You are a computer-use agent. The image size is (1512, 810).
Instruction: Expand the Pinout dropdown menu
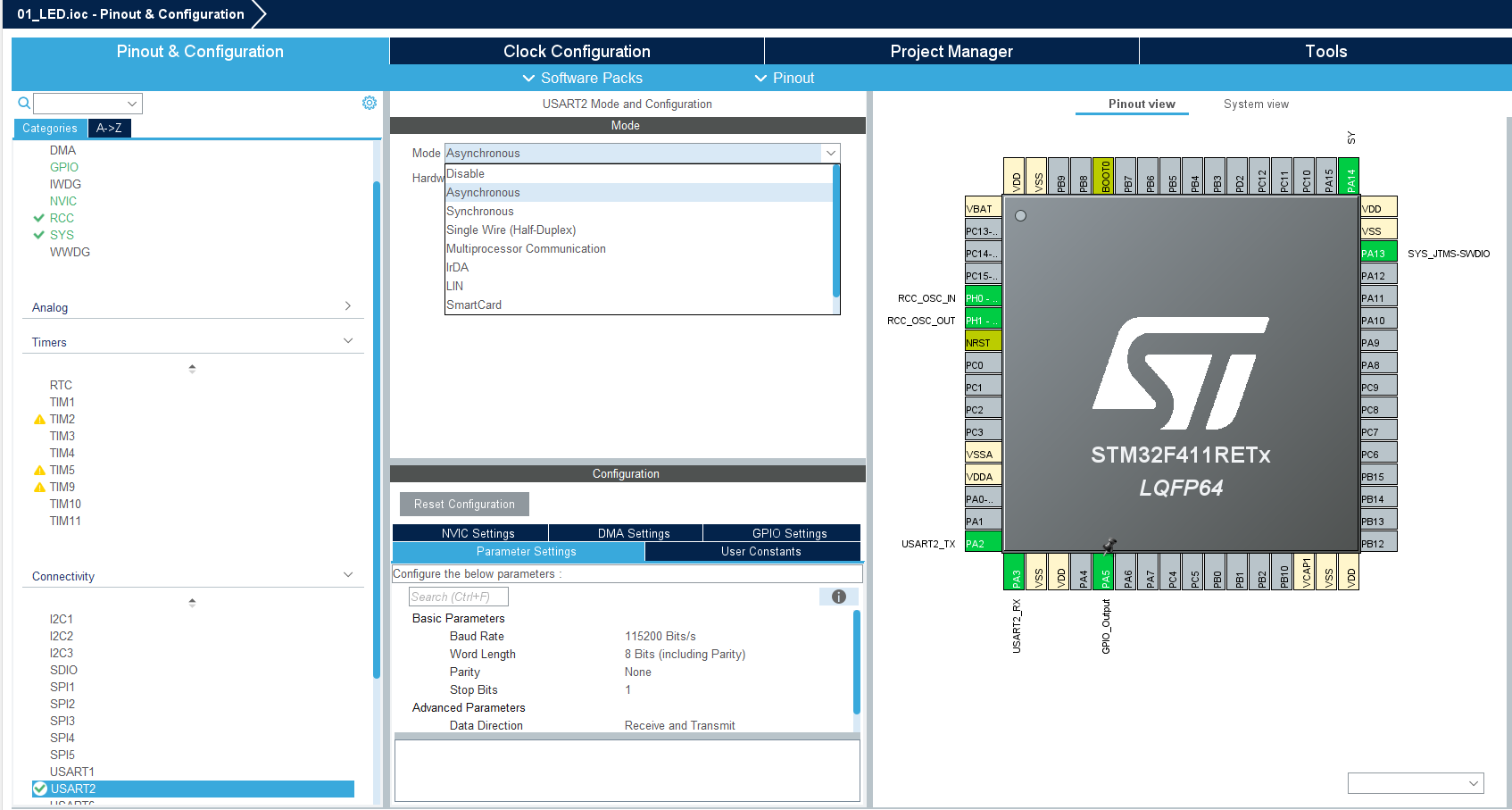coord(785,78)
